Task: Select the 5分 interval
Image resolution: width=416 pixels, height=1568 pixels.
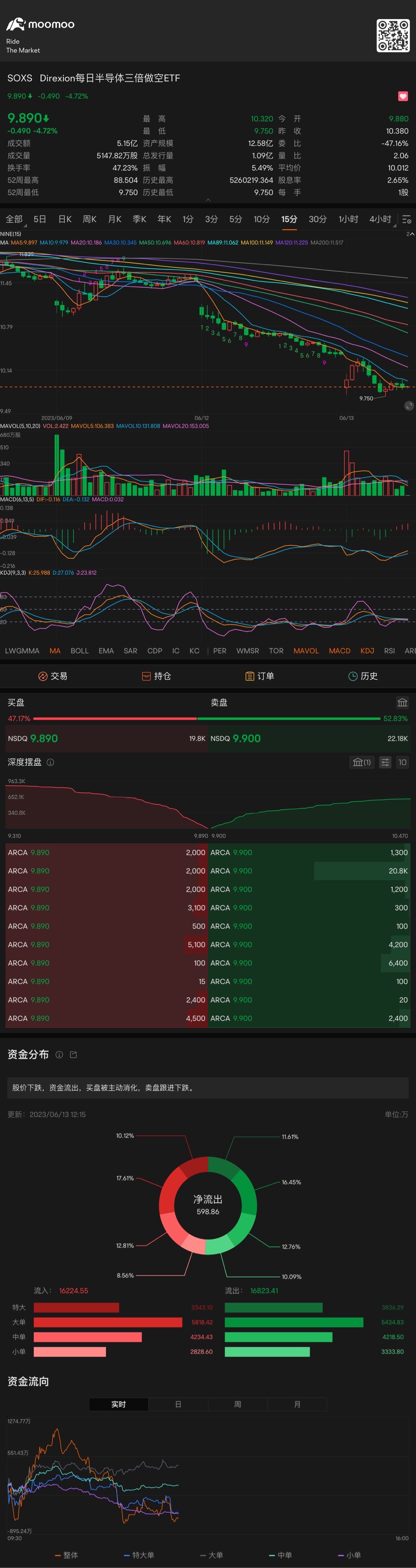Action: (235, 219)
